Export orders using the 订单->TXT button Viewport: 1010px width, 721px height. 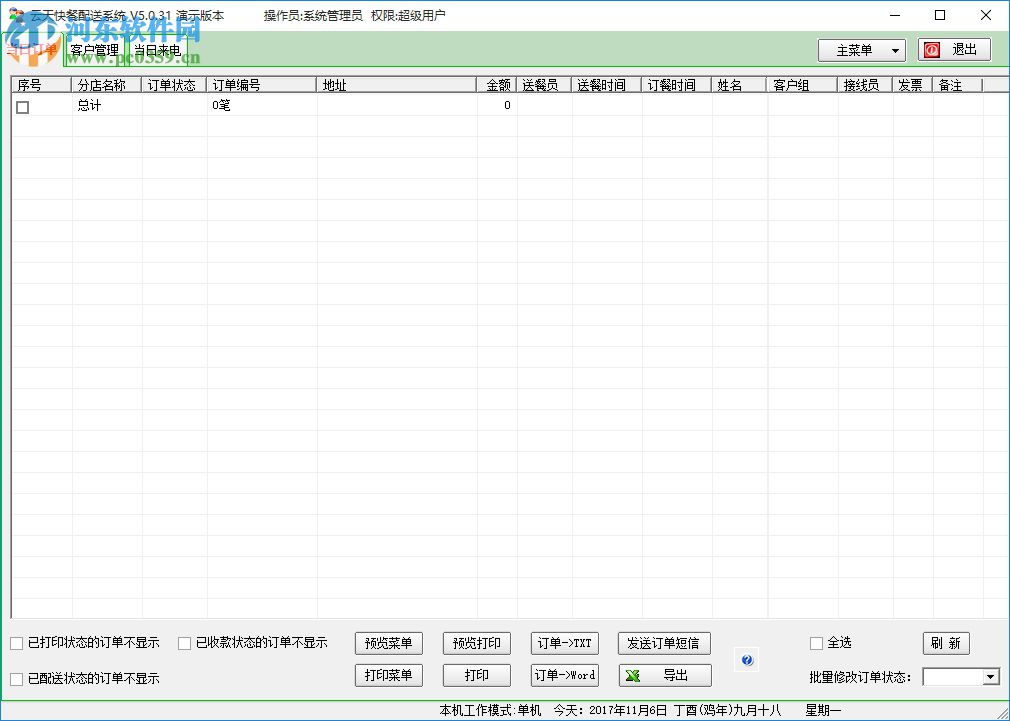point(564,643)
